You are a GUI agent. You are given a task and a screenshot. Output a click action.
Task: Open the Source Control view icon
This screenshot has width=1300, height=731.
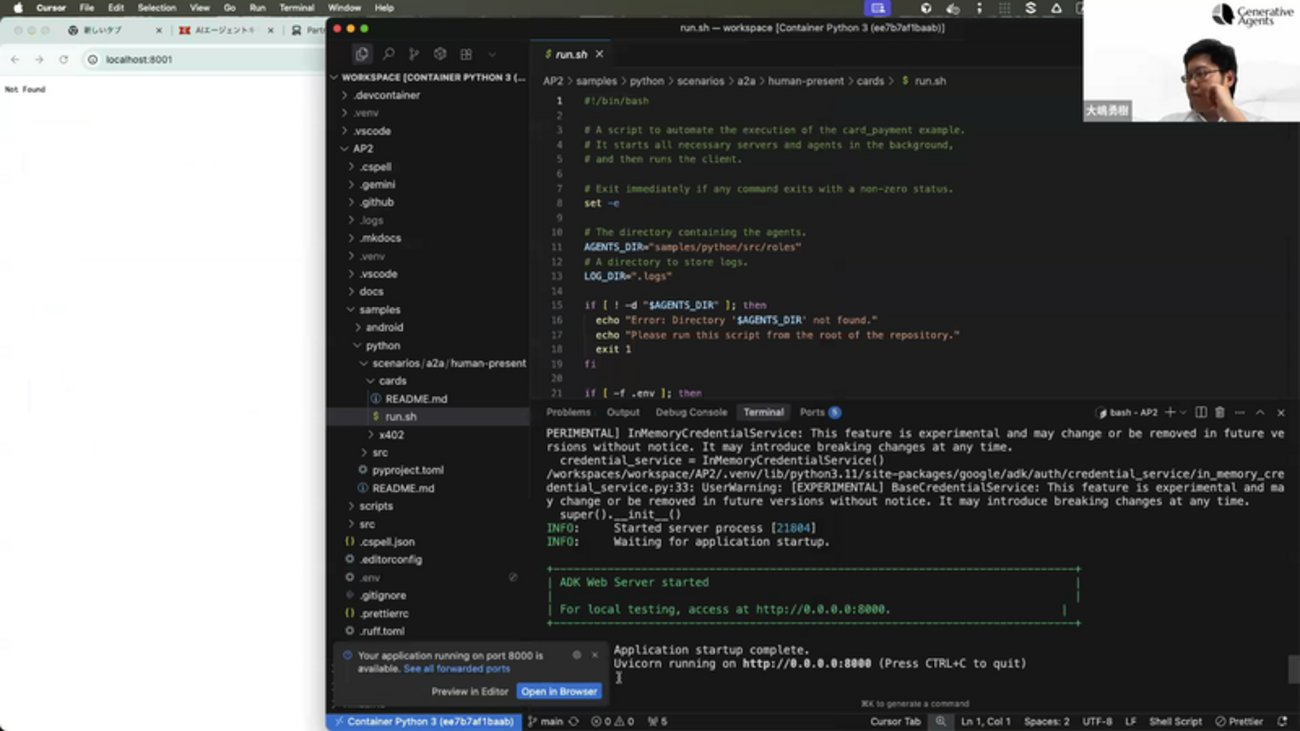coord(414,54)
